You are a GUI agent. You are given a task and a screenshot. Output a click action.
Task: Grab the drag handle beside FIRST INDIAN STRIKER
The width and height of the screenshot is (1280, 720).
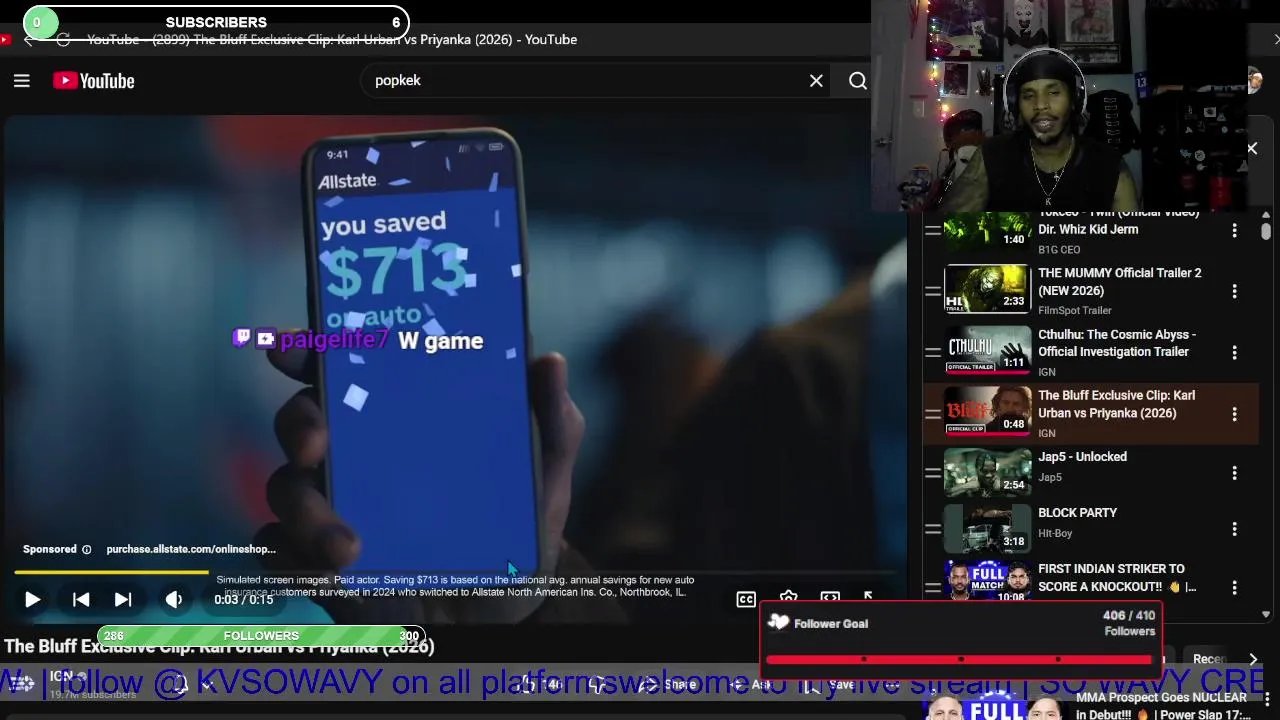(x=932, y=587)
